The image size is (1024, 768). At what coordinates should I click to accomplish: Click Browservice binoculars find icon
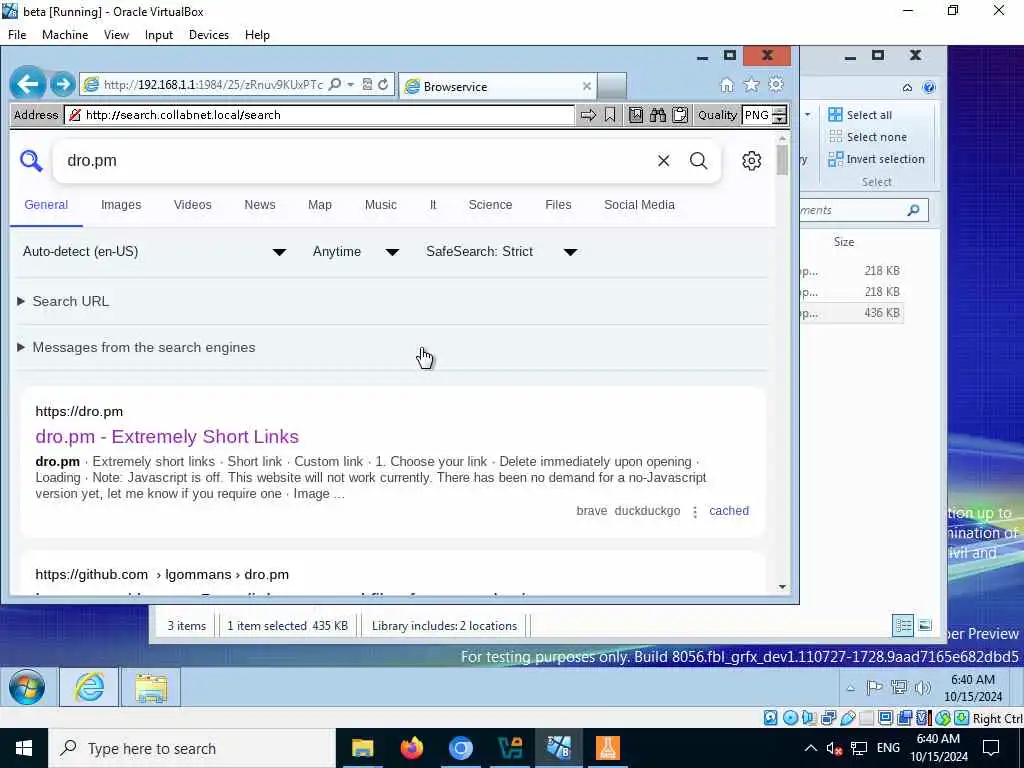pyautogui.click(x=658, y=115)
